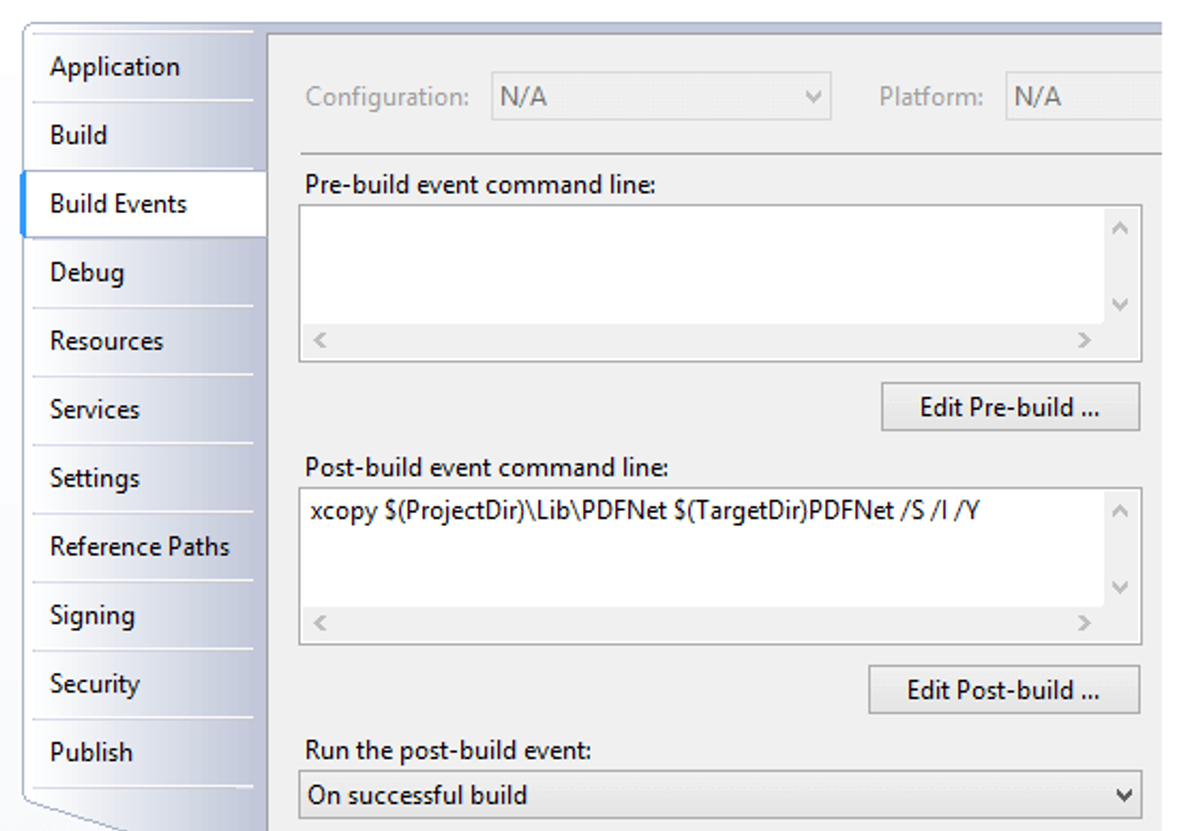Select the Debug tab
Viewport: 1200px width, 831px height.
[x=142, y=272]
